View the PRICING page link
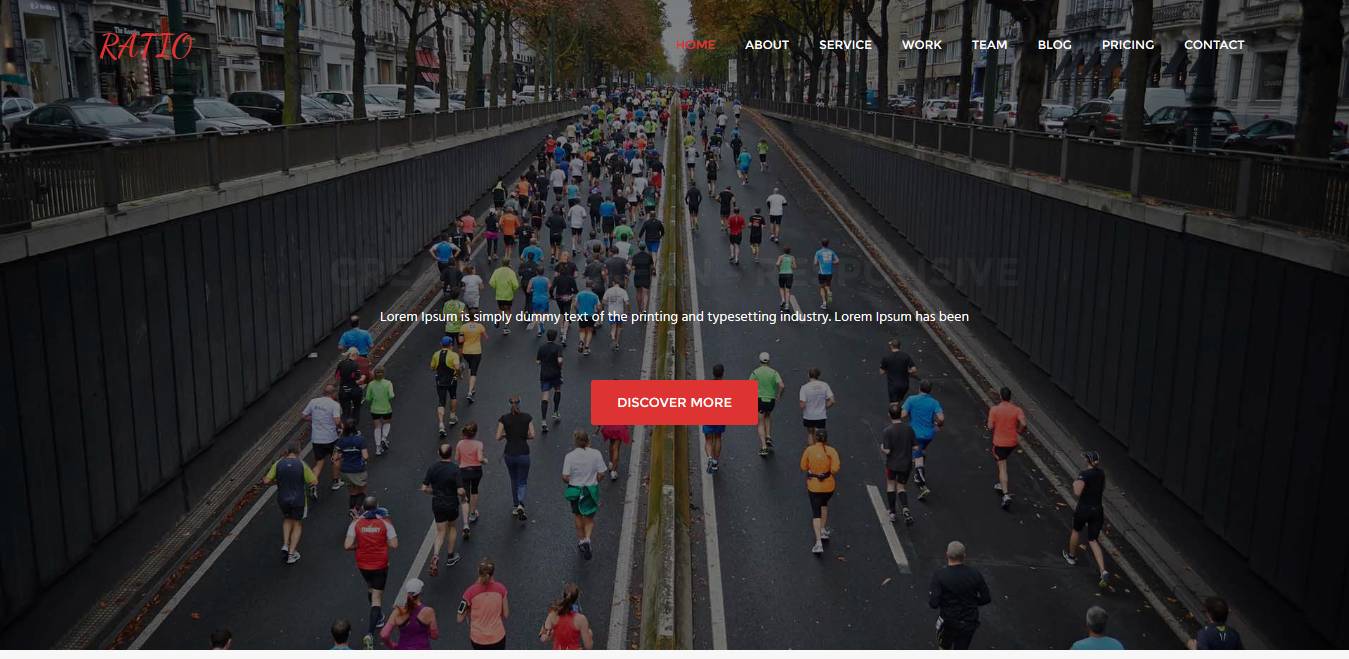 tap(1128, 45)
